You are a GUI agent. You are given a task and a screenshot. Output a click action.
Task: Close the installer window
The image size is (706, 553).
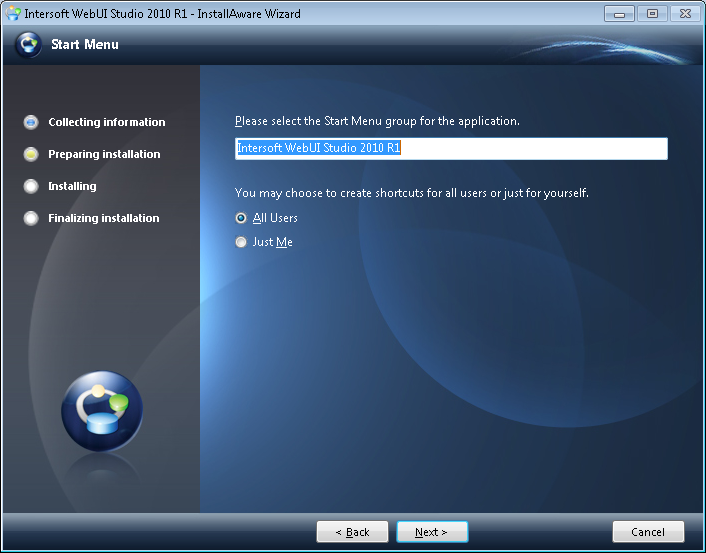click(x=683, y=14)
